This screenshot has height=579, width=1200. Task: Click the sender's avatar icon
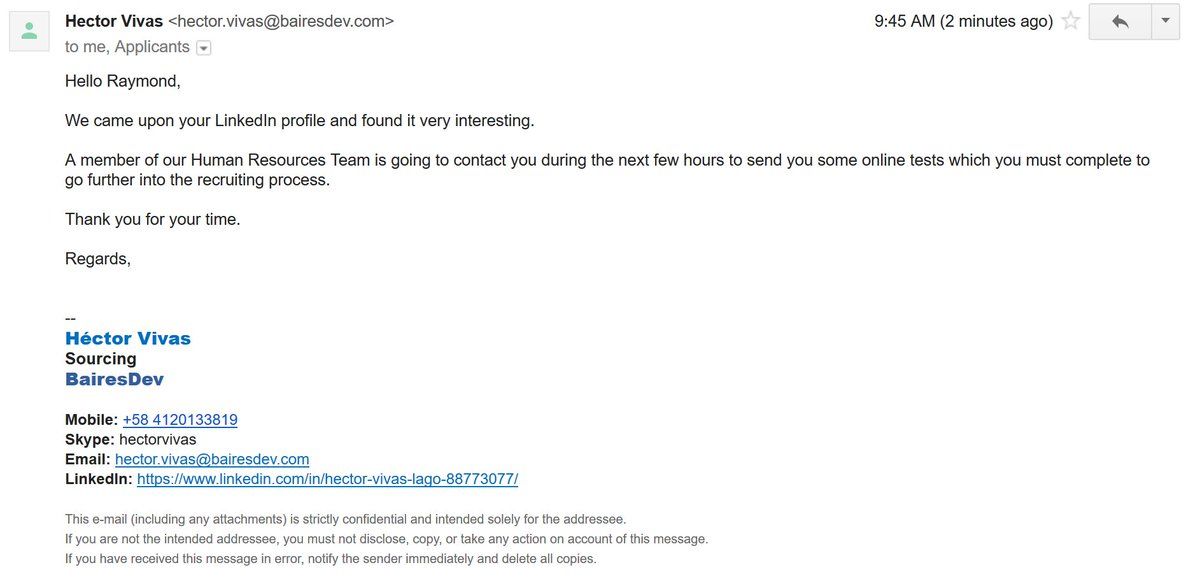[30, 31]
